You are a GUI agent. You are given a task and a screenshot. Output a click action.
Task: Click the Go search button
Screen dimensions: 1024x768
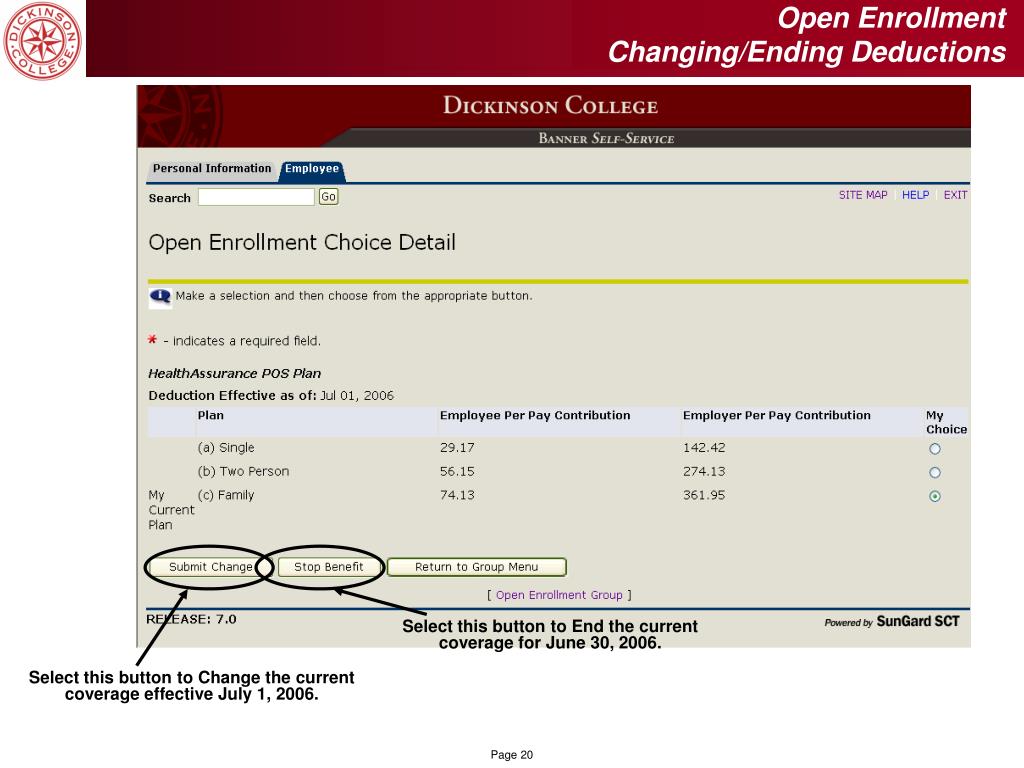[x=328, y=197]
